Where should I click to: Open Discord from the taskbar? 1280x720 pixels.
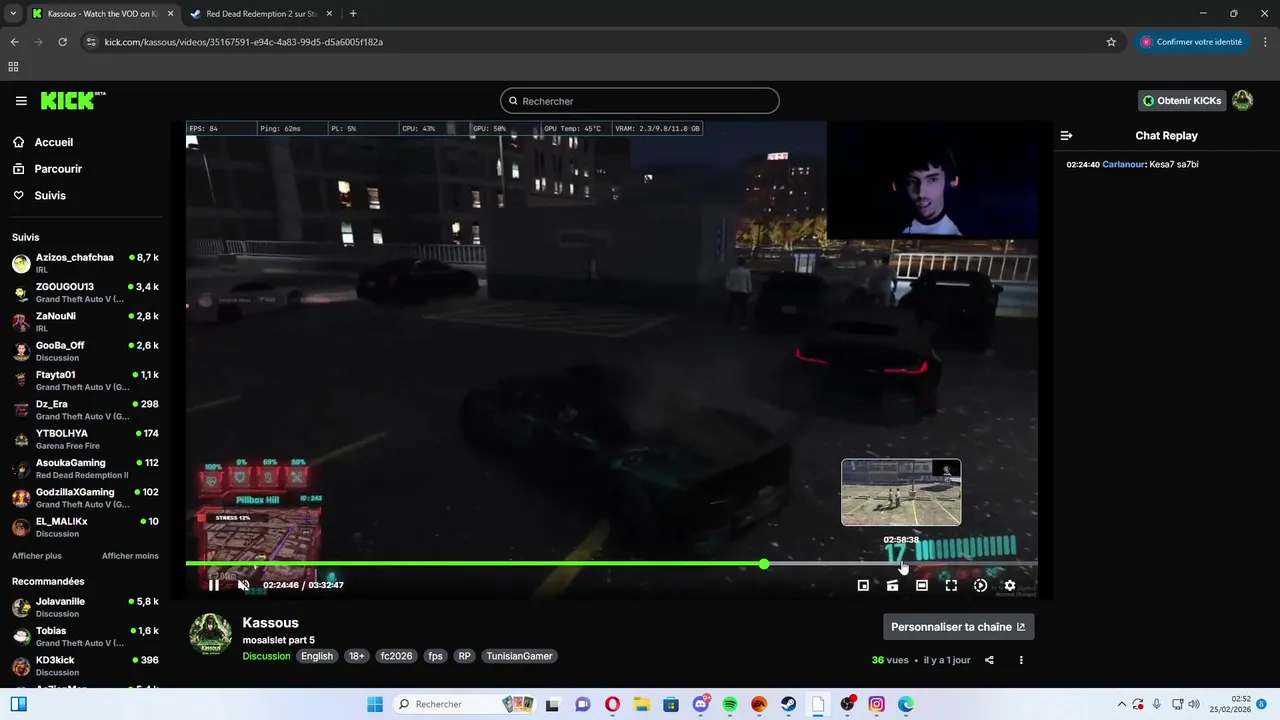click(701, 704)
